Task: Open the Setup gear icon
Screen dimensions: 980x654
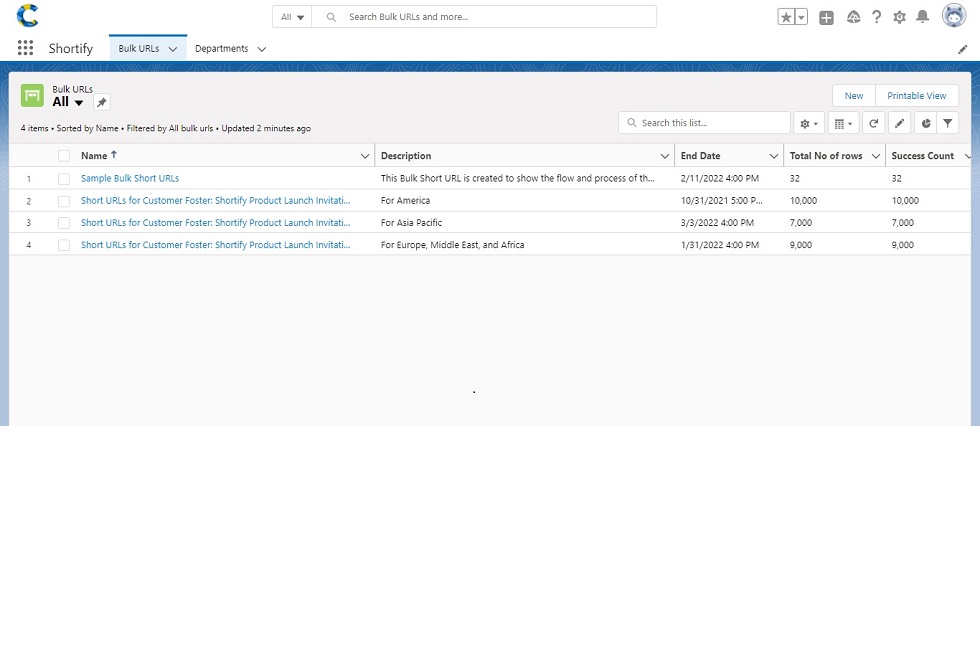Action: tap(899, 17)
